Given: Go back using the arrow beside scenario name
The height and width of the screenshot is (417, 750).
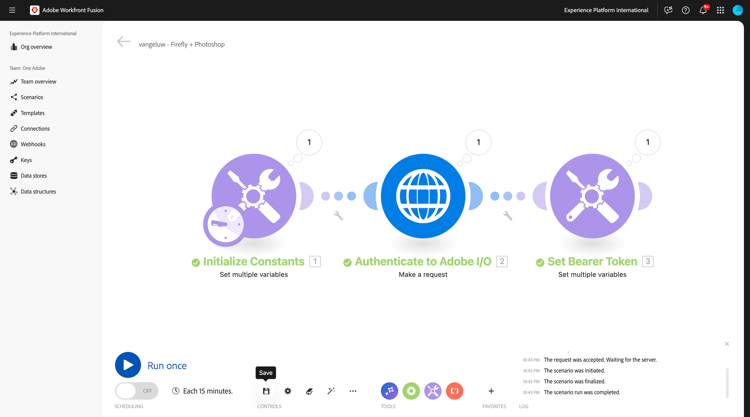Looking at the screenshot, I should point(123,42).
